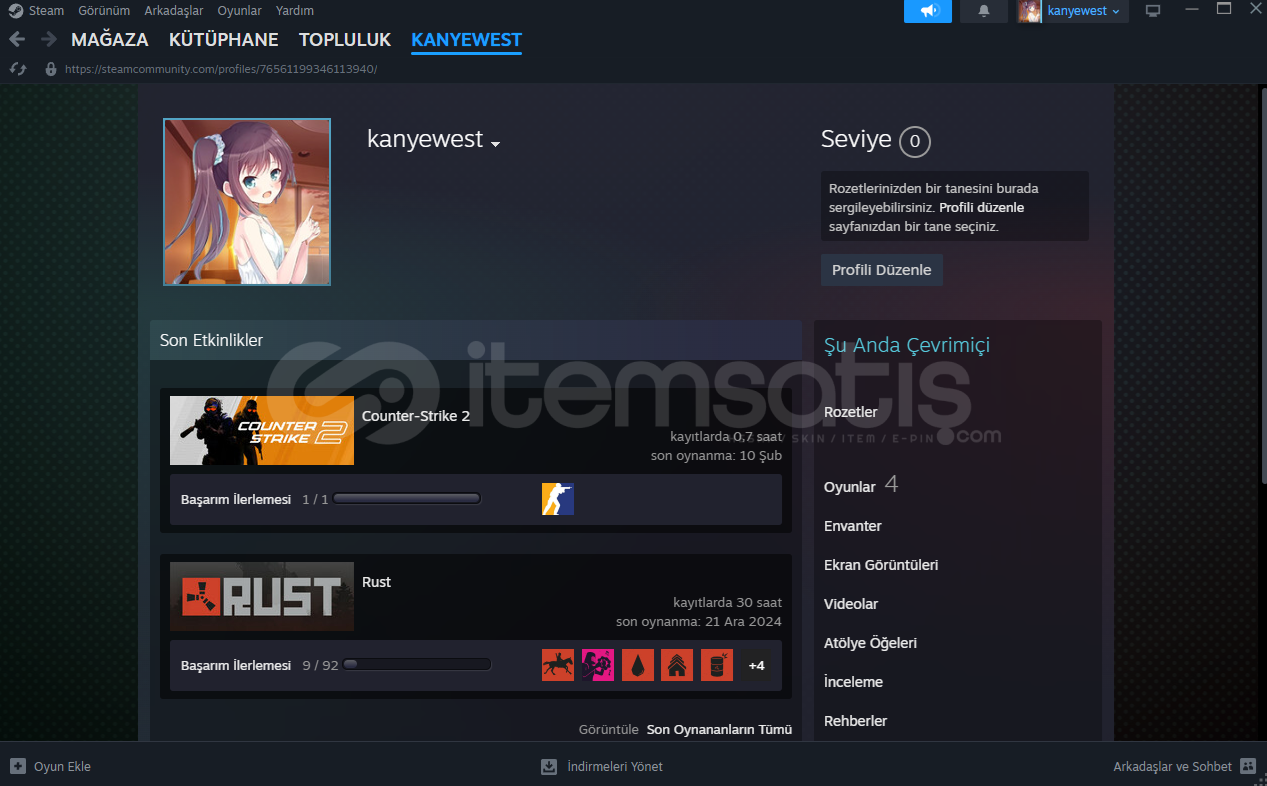
Task: Open the kanyewest account dropdown in top bar
Action: [x=1084, y=11]
